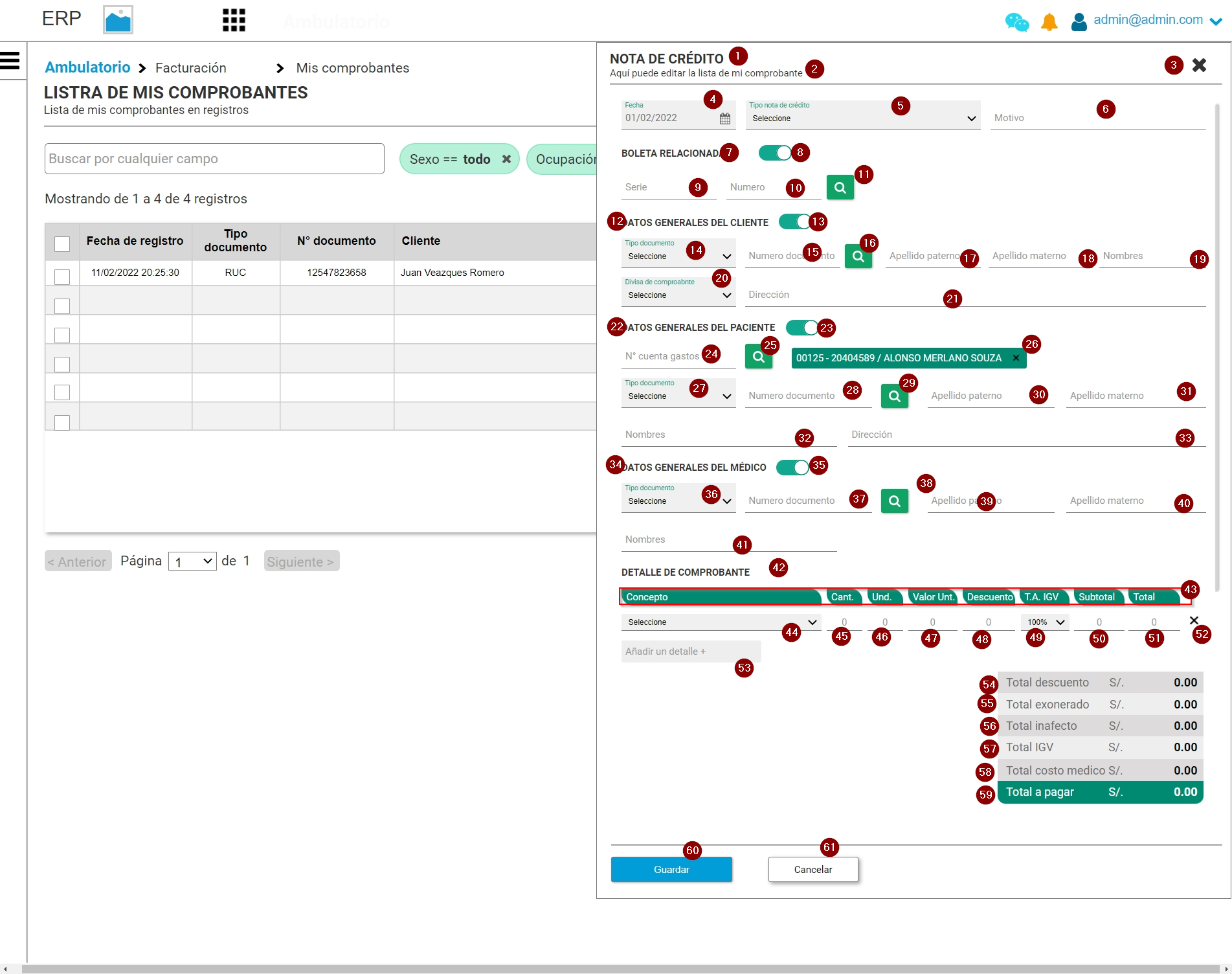Image resolution: width=1232 pixels, height=974 pixels.
Task: Open the apps grid menu icon
Action: 234,20
